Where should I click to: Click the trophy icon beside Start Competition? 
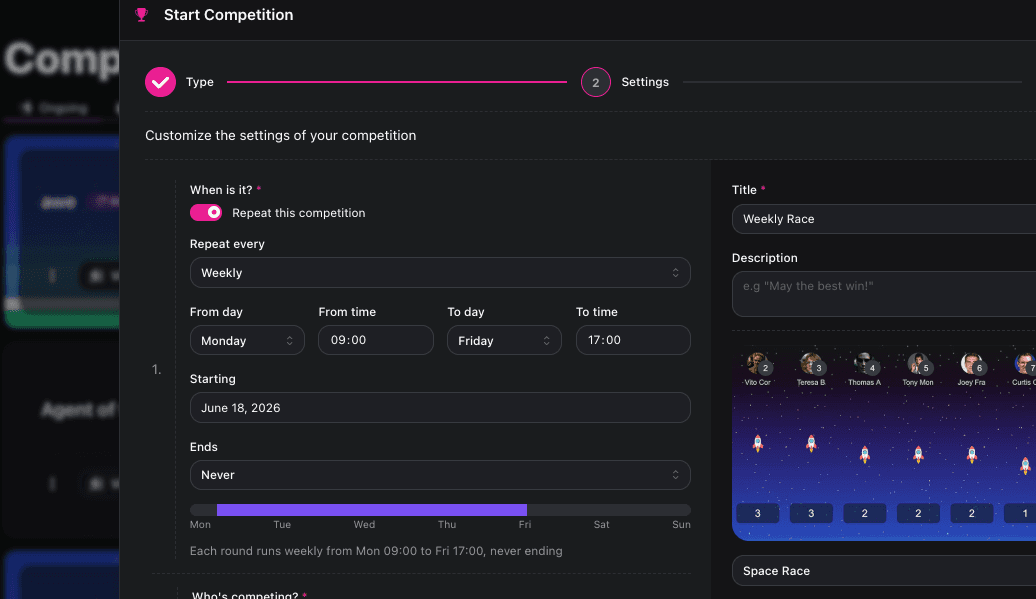pyautogui.click(x=141, y=15)
